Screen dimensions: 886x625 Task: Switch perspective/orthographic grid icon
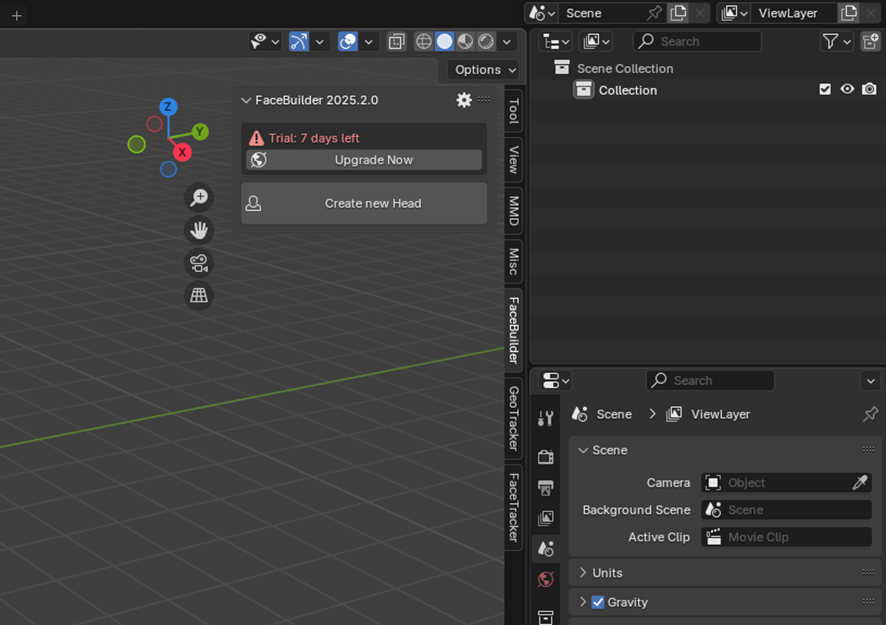[199, 295]
